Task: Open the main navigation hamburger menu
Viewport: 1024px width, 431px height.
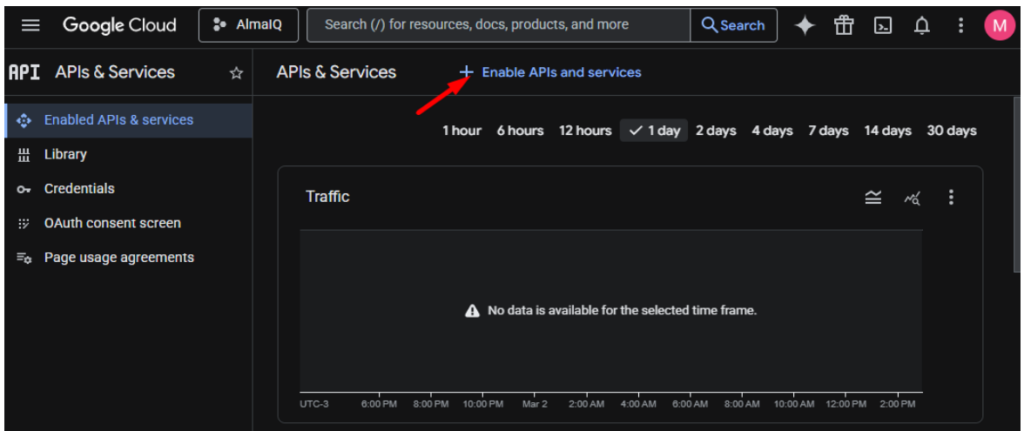Action: [x=31, y=25]
